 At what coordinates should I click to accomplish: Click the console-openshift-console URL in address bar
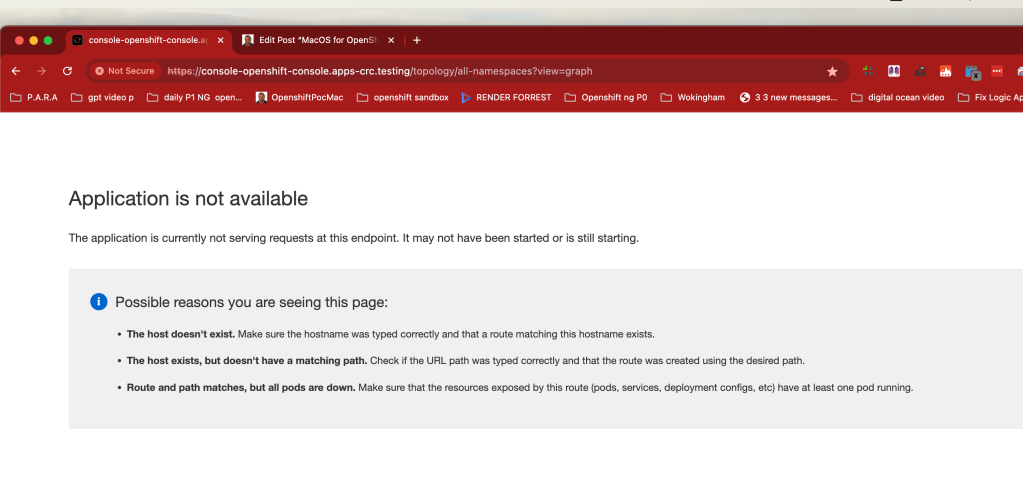(380, 71)
